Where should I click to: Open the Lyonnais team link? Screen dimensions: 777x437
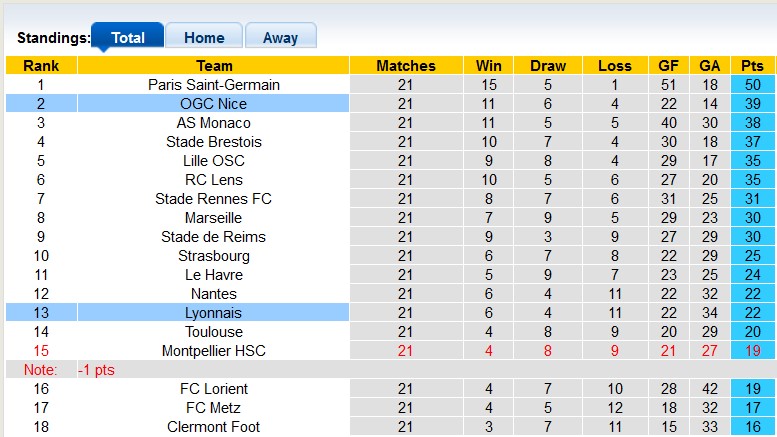(x=214, y=313)
